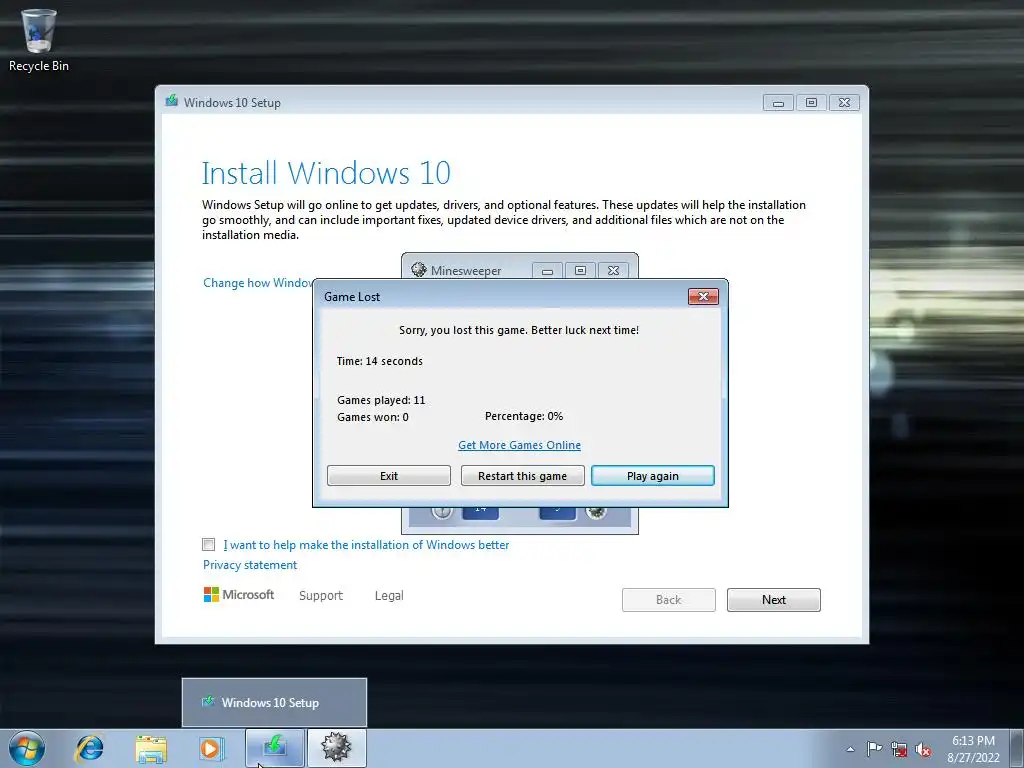
Task: Click the Minesweeper title bar mine icon
Action: (419, 270)
